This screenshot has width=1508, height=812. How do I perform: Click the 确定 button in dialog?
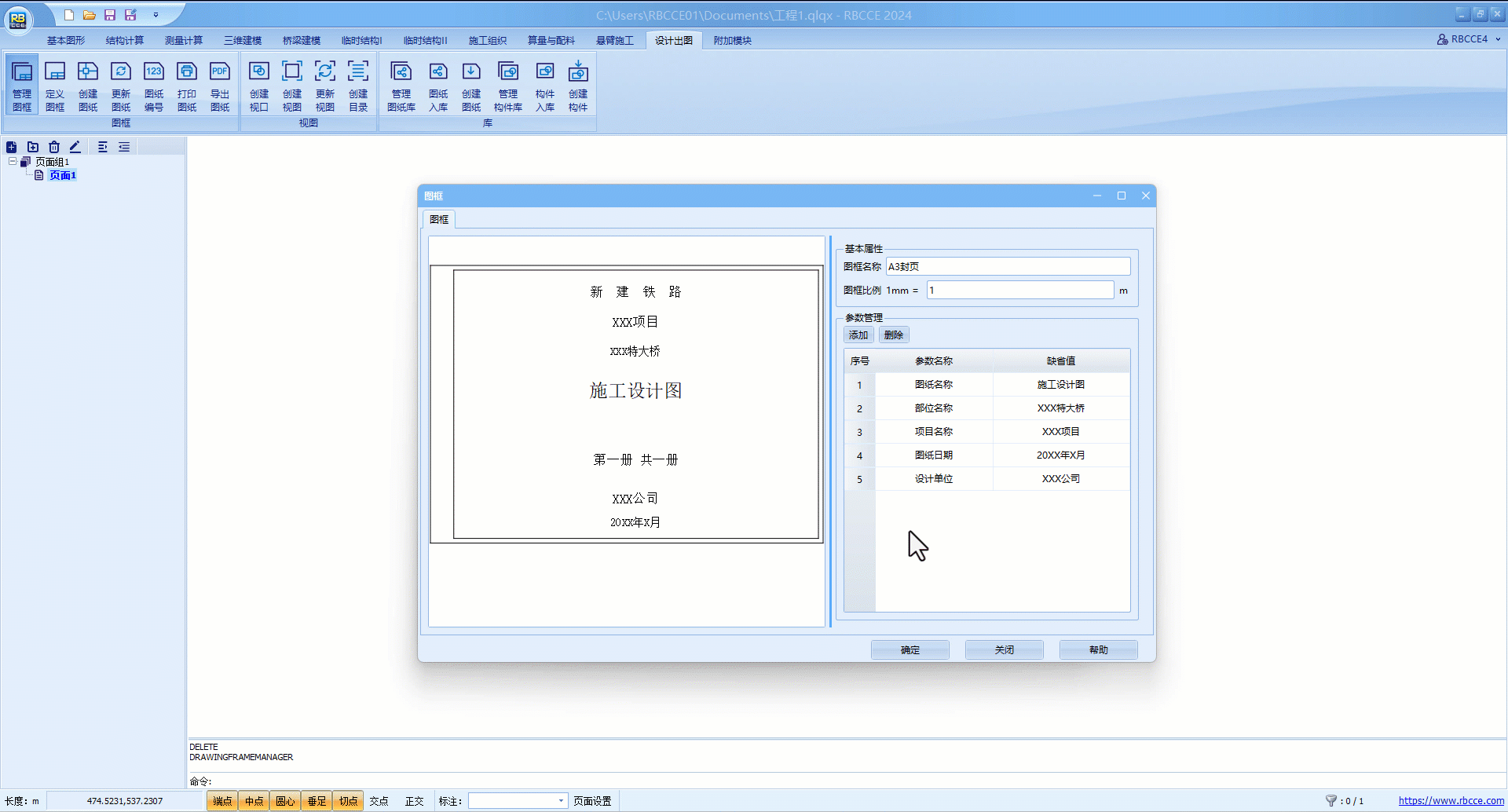pyautogui.click(x=910, y=649)
